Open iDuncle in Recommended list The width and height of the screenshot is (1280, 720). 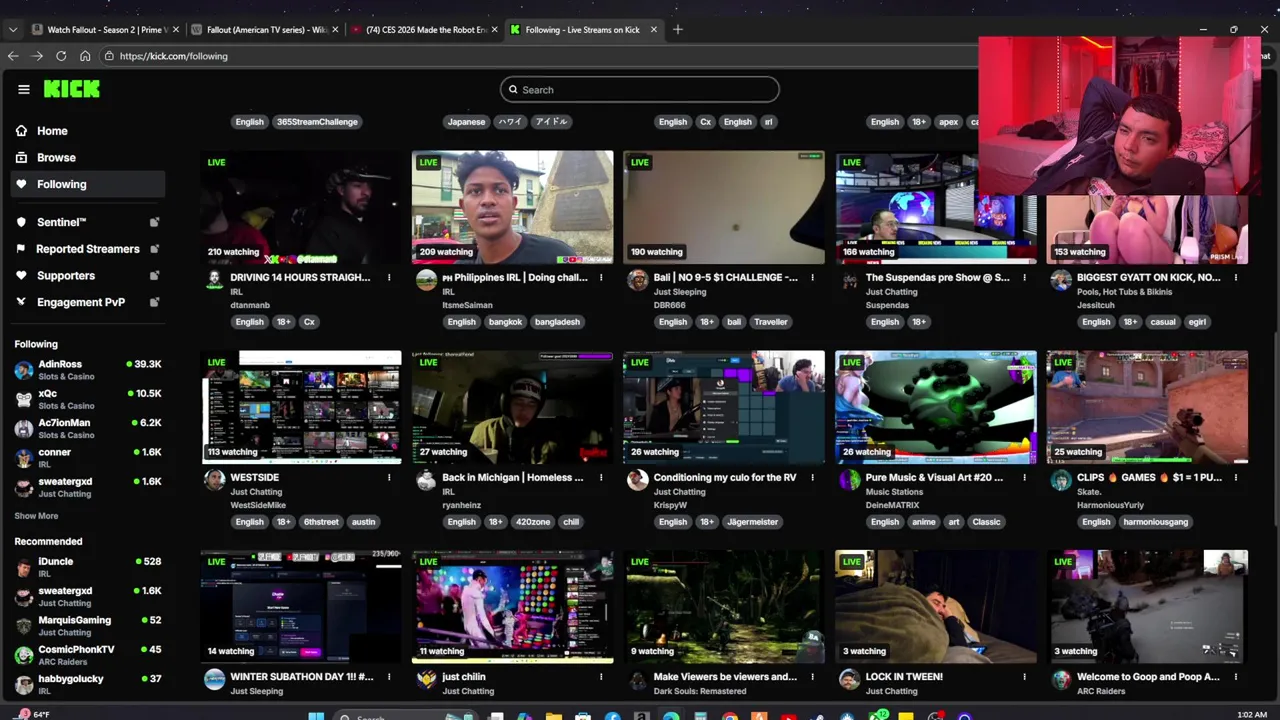(88, 567)
